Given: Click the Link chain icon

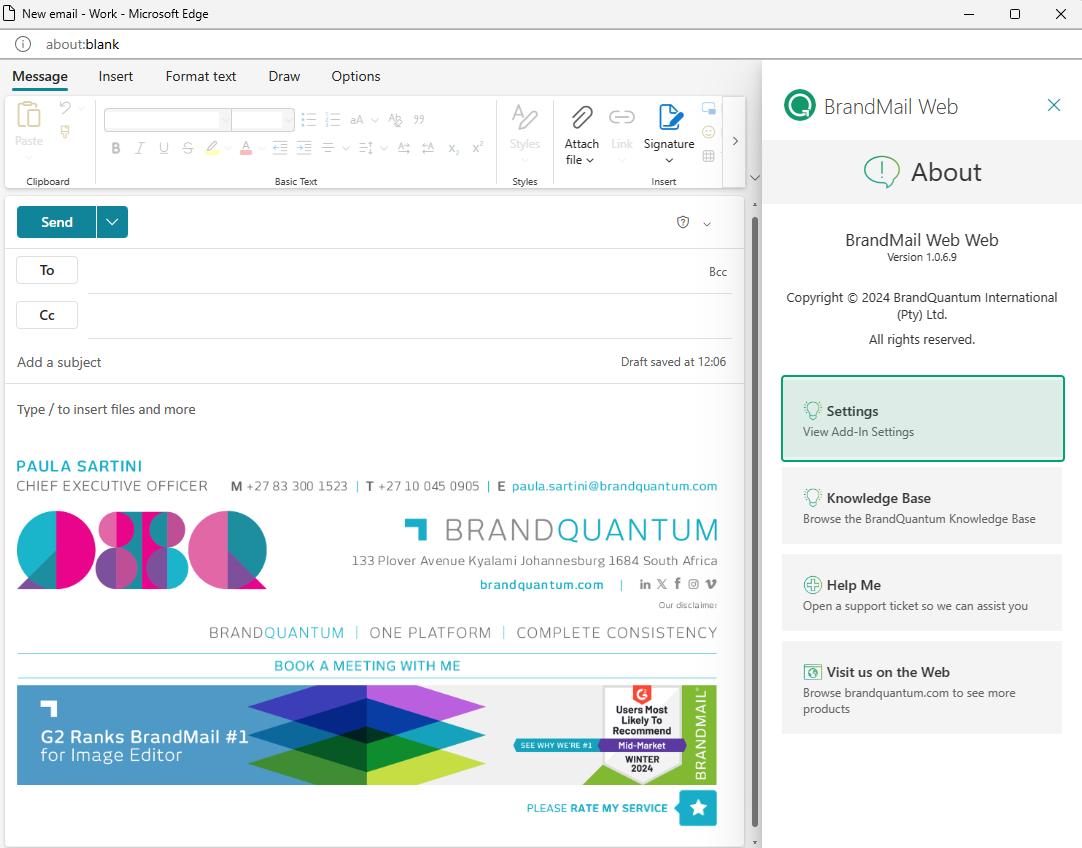Looking at the screenshot, I should pyautogui.click(x=622, y=117).
